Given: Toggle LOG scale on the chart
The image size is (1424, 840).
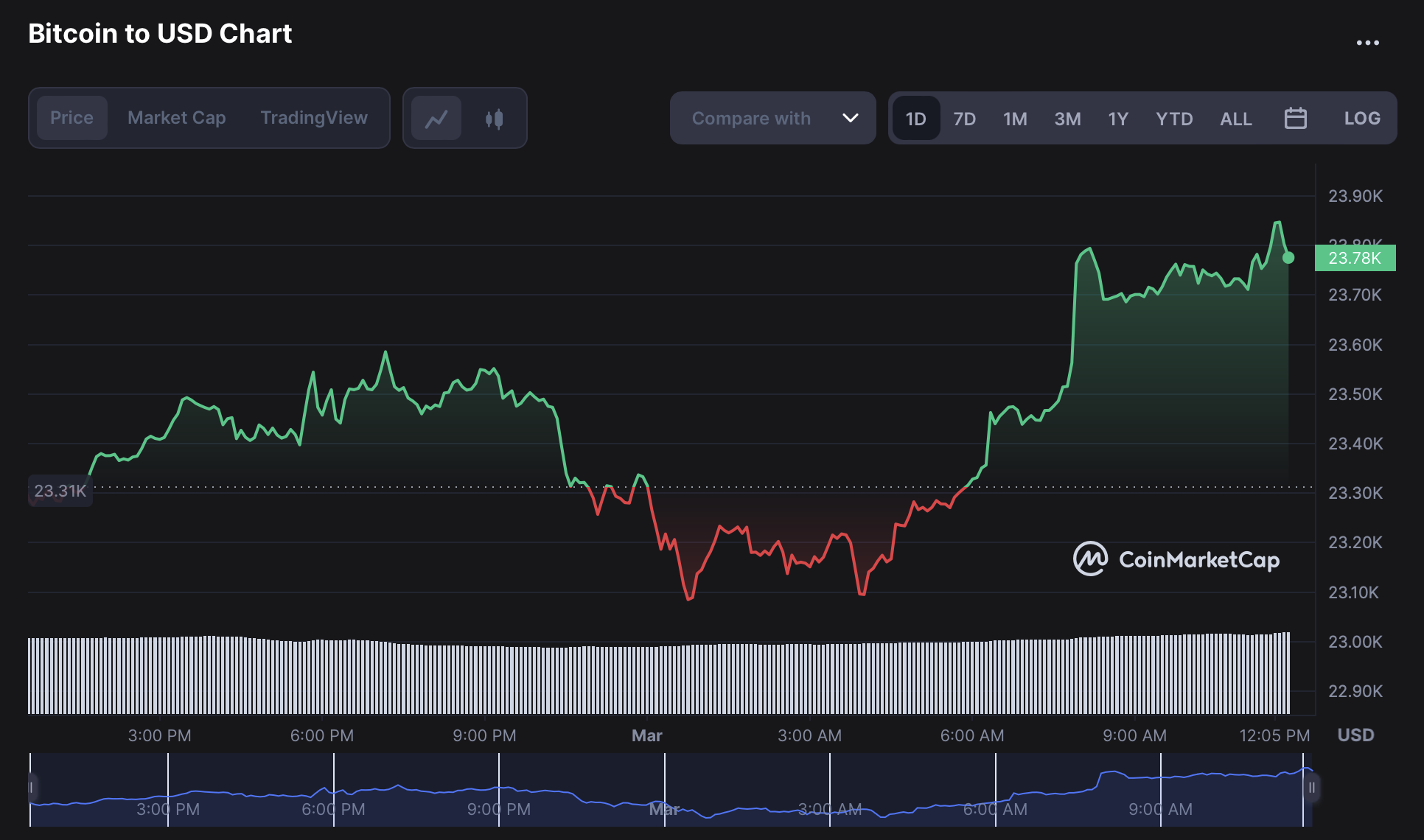Looking at the screenshot, I should pyautogui.click(x=1361, y=118).
